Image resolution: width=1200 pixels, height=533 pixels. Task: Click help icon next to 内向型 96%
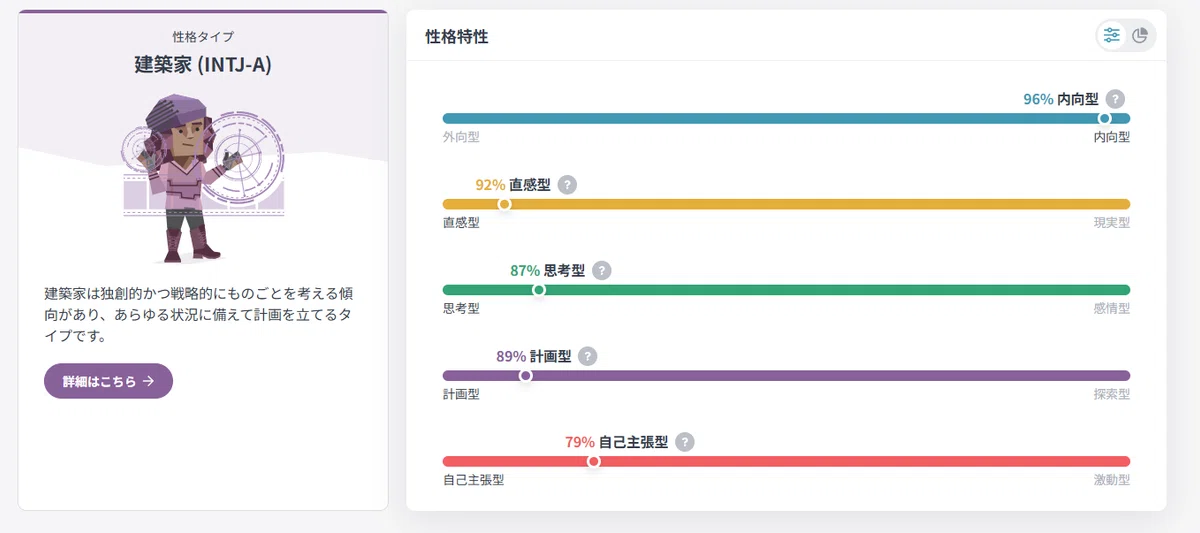1116,99
